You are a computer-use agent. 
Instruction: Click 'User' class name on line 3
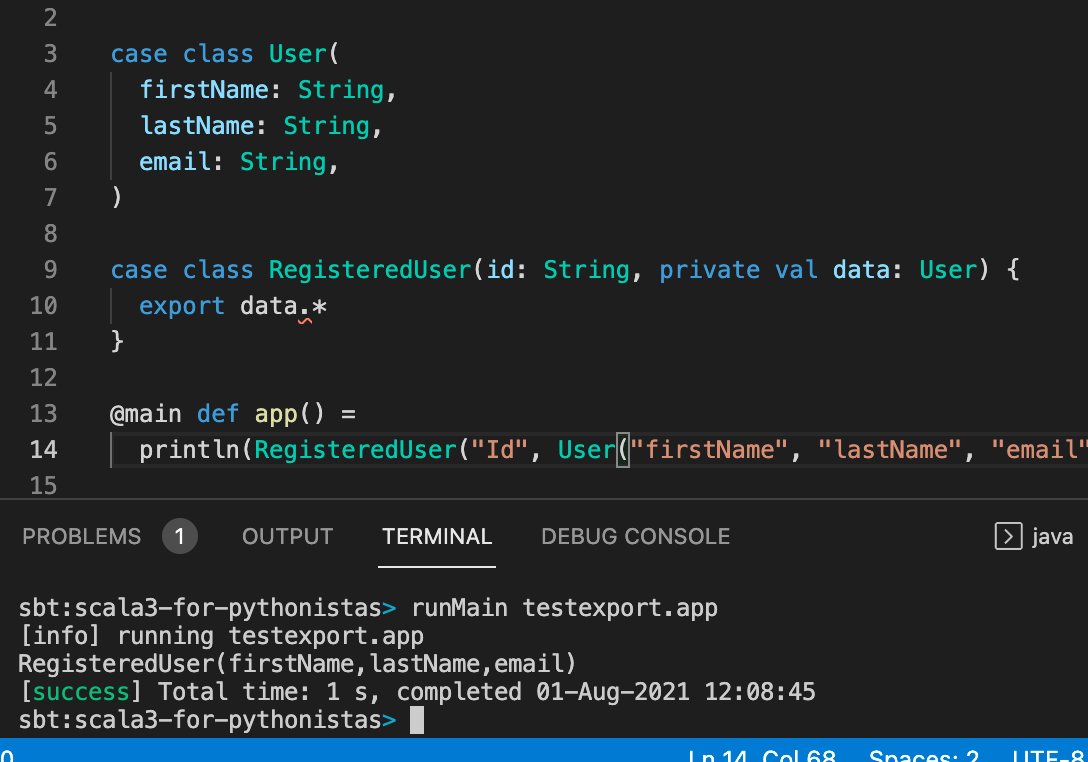pyautogui.click(x=298, y=53)
